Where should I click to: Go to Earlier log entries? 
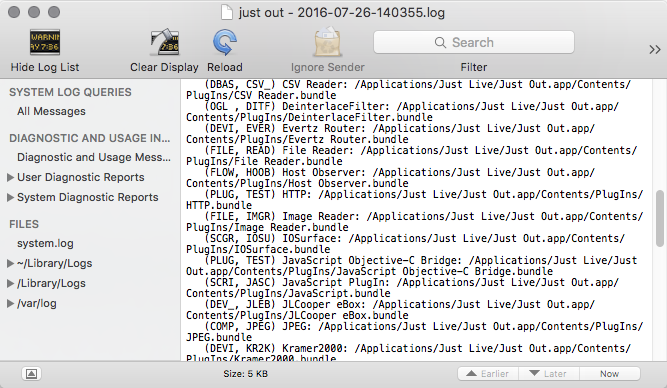(x=488, y=374)
